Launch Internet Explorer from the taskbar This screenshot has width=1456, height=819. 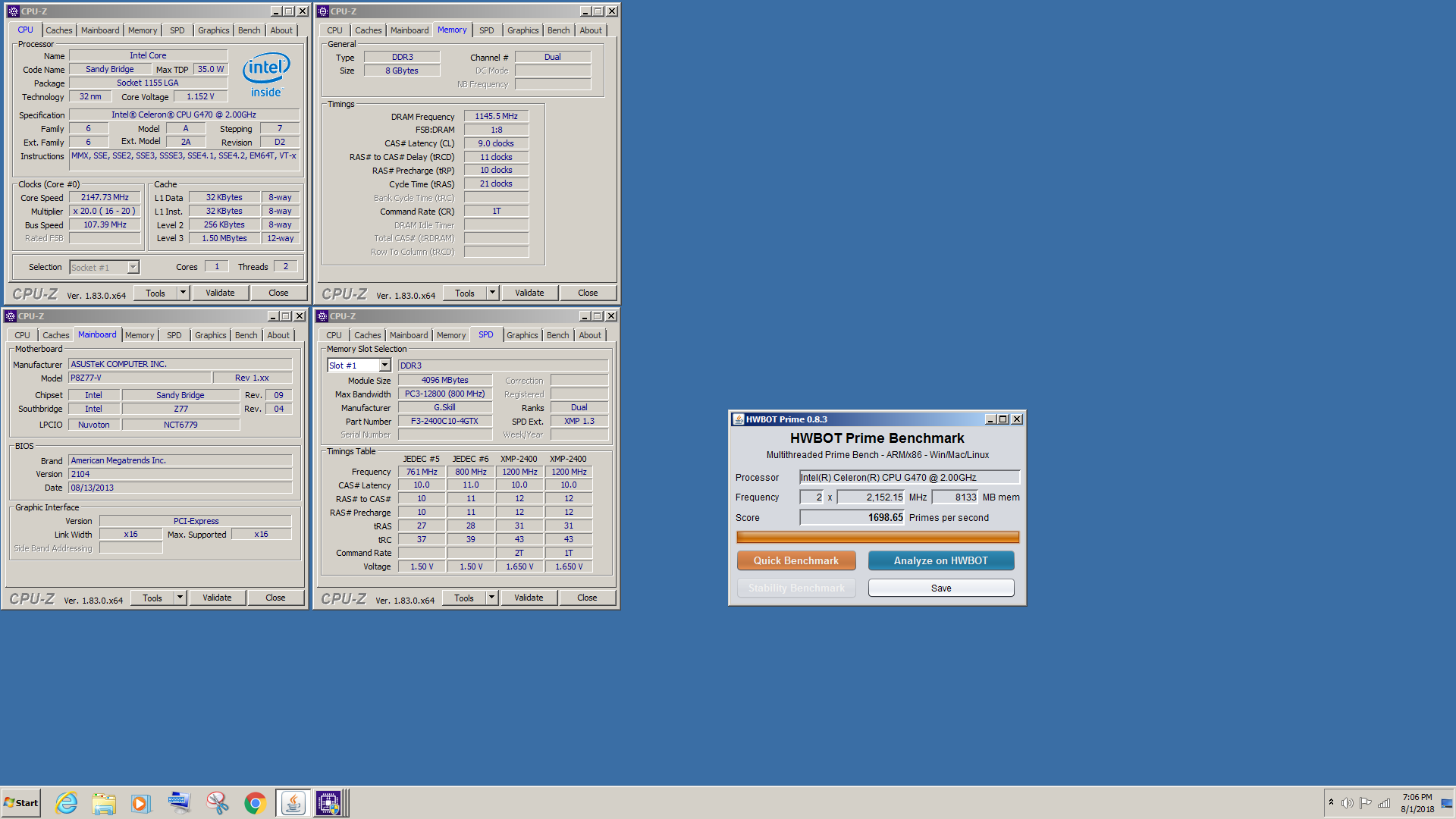[67, 803]
